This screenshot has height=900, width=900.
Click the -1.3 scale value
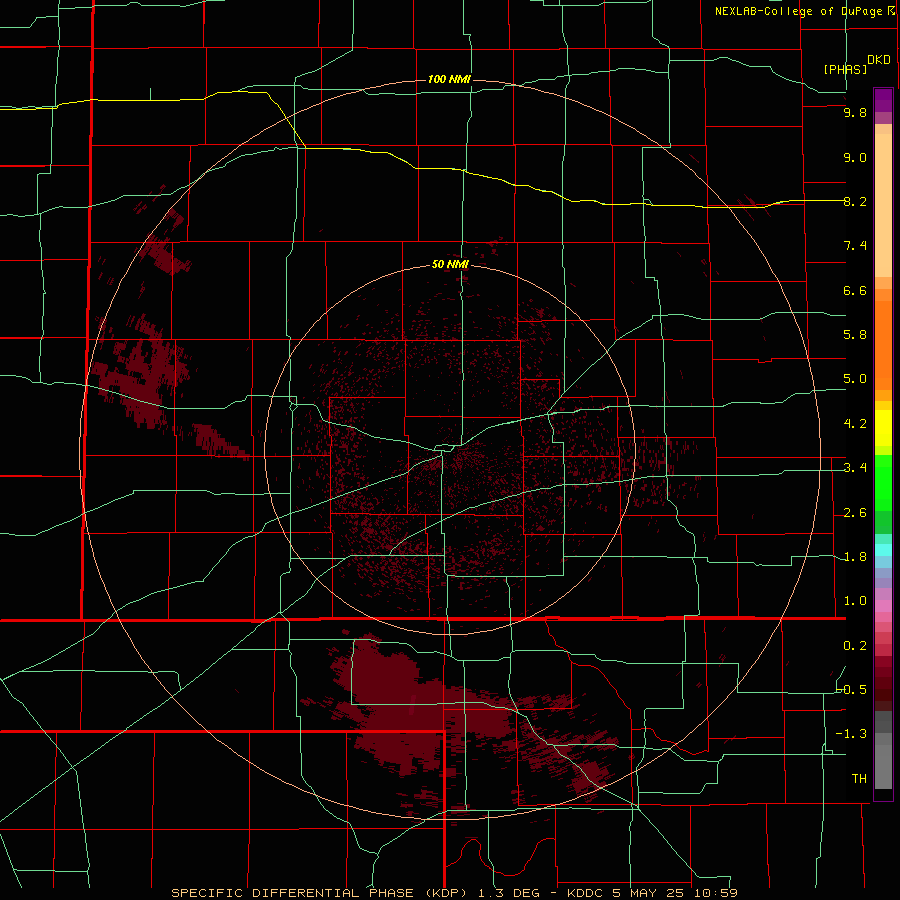click(x=851, y=734)
